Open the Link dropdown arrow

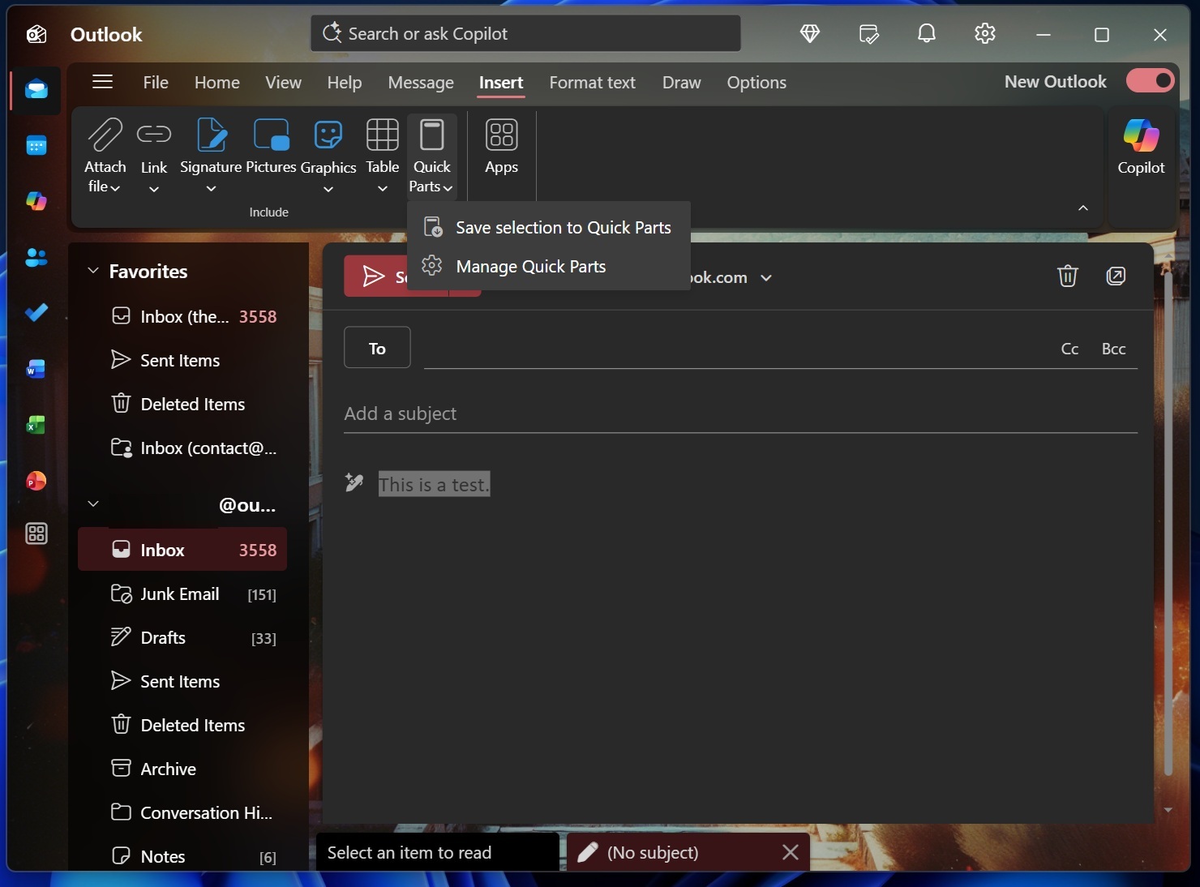point(154,188)
